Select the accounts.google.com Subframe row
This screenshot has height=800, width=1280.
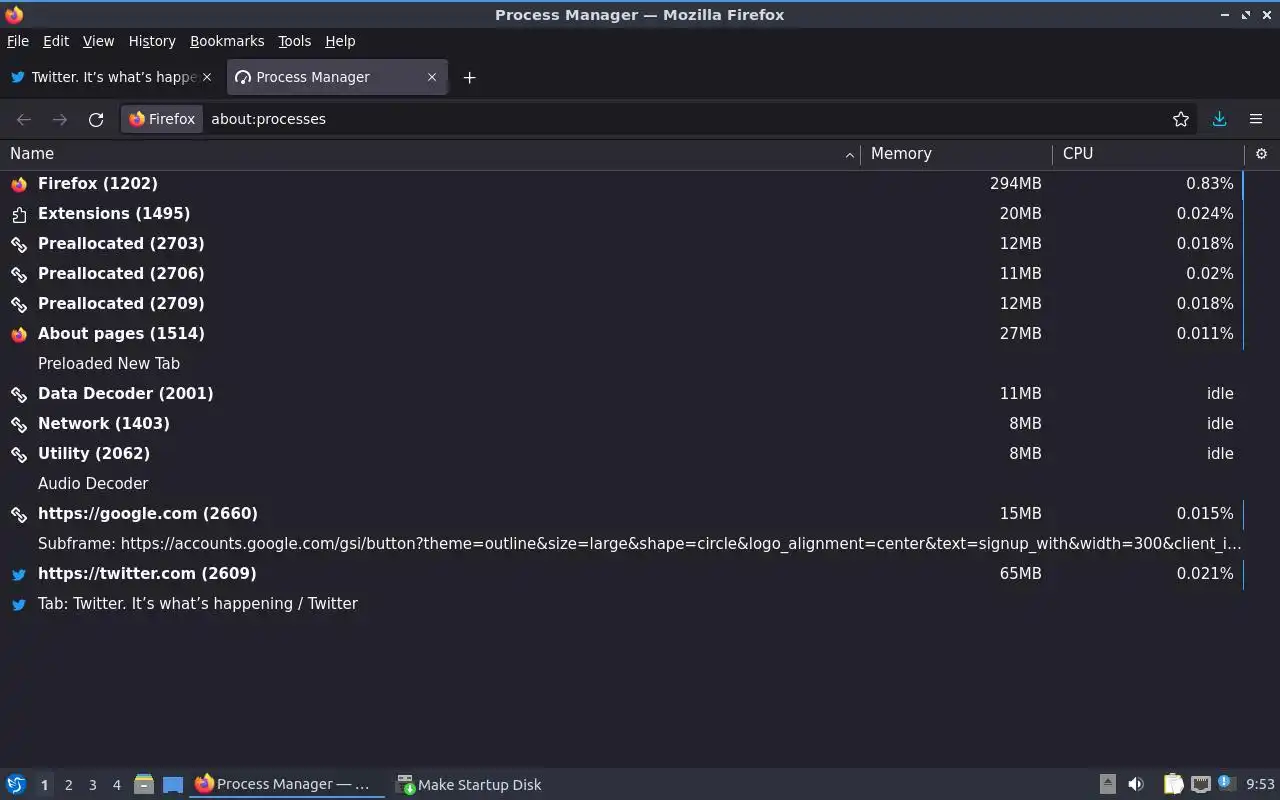click(622, 544)
